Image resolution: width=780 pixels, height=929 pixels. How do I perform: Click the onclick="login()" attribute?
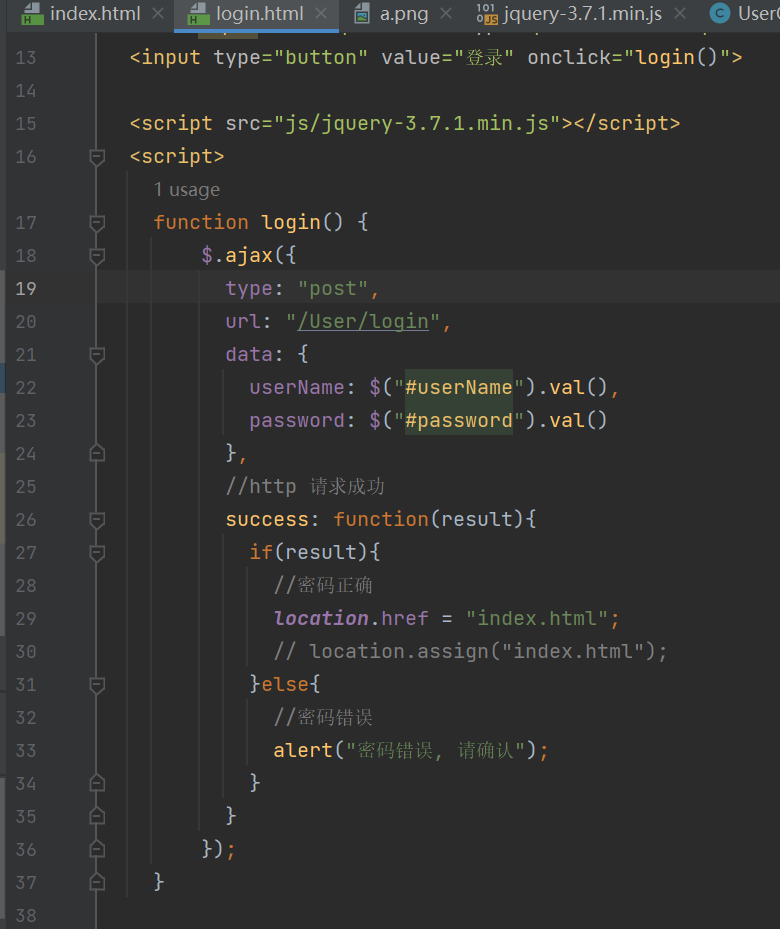(628, 57)
